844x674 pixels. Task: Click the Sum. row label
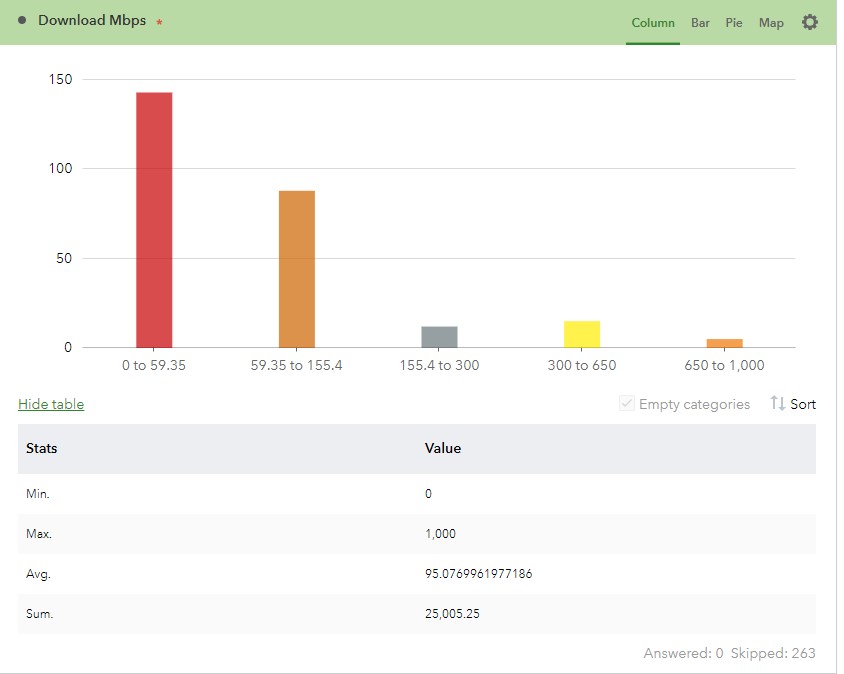39,614
